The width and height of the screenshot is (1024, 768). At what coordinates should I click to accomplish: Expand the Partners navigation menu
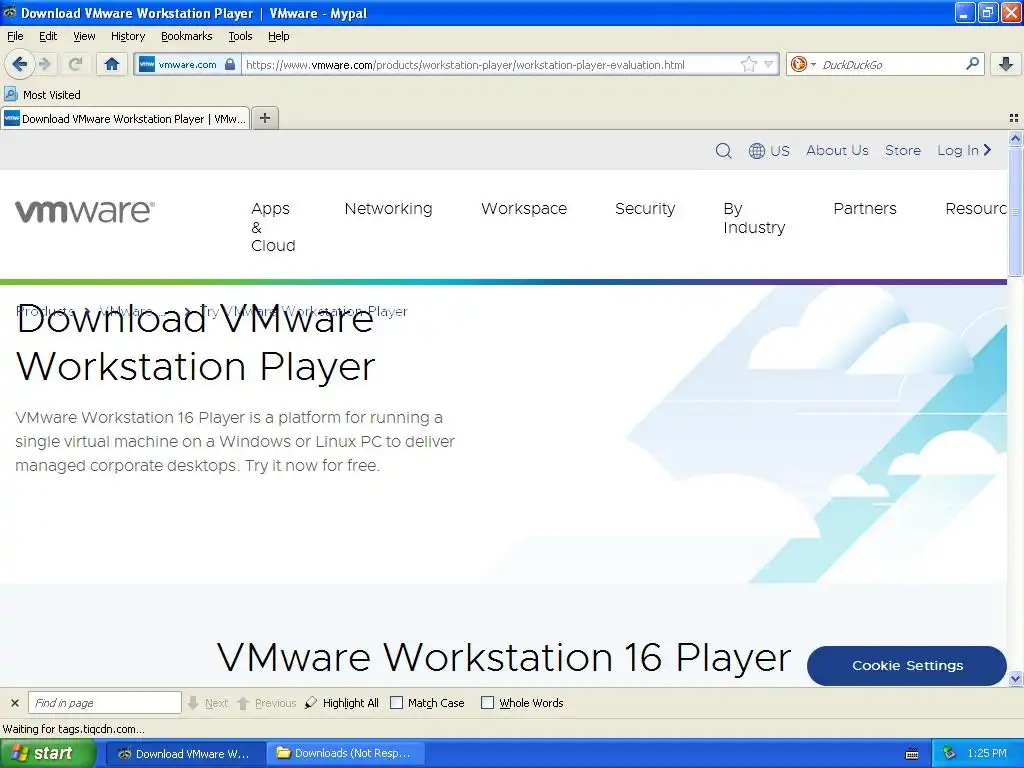click(865, 208)
